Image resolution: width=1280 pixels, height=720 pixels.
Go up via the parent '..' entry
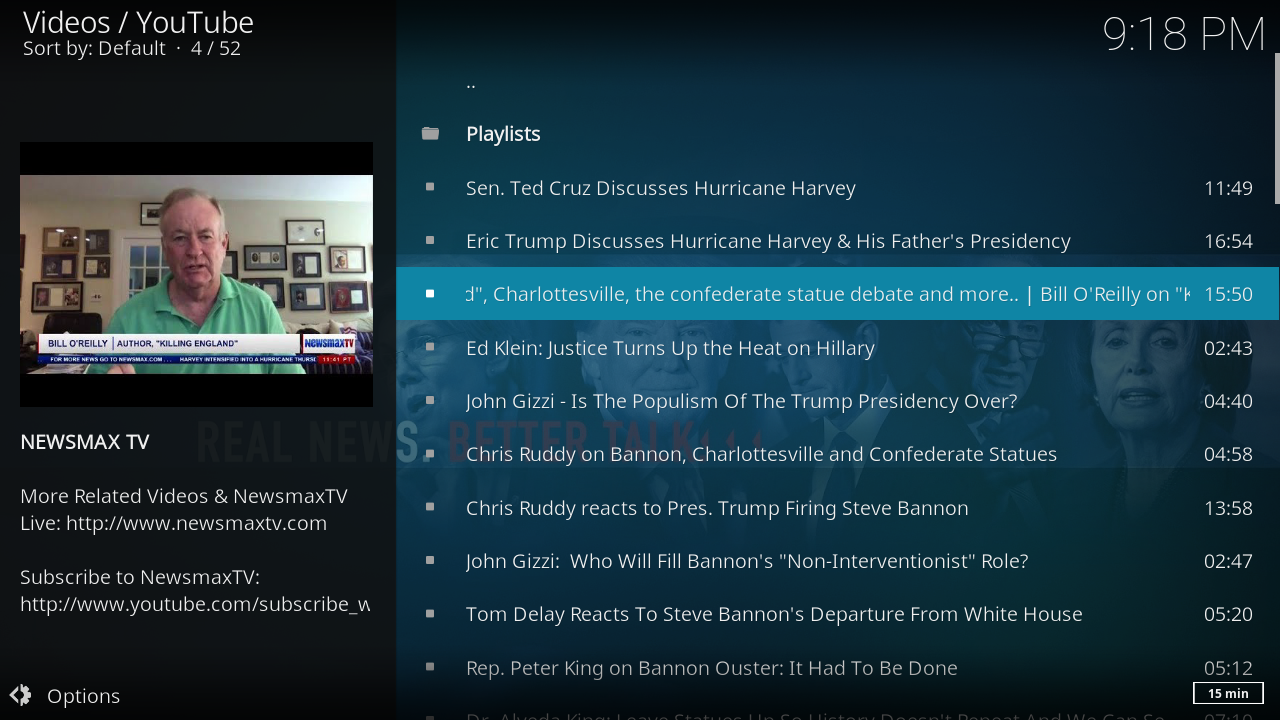(471, 83)
